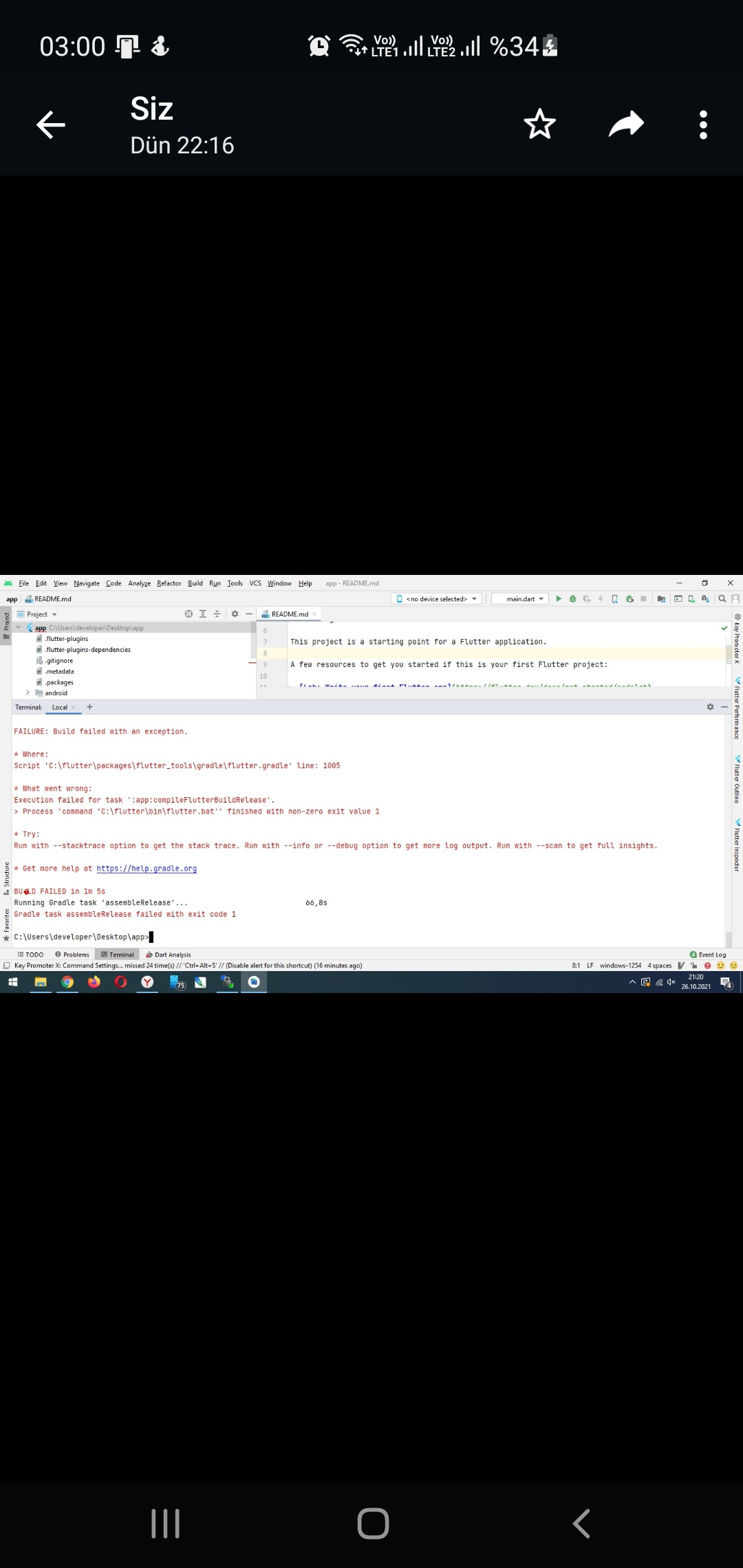Open the Navigate menu

(87, 583)
